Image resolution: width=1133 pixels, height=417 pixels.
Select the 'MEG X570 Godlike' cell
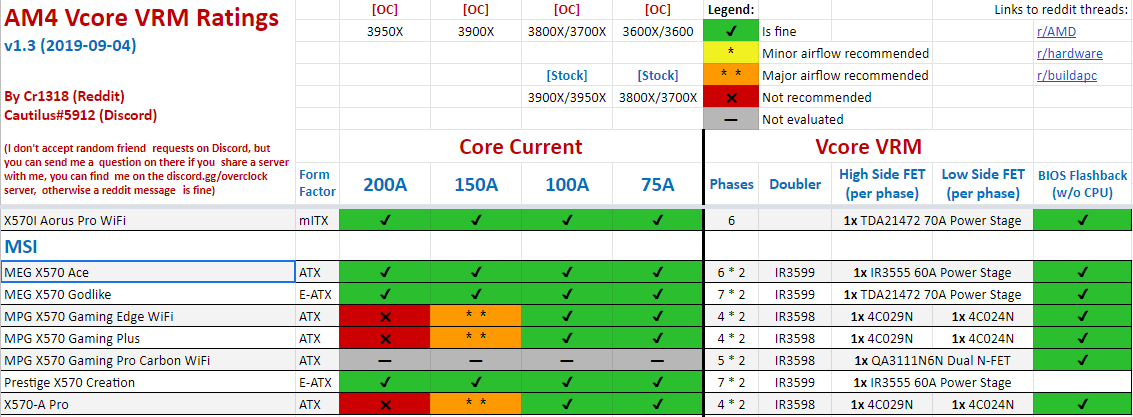pyautogui.click(x=147, y=294)
